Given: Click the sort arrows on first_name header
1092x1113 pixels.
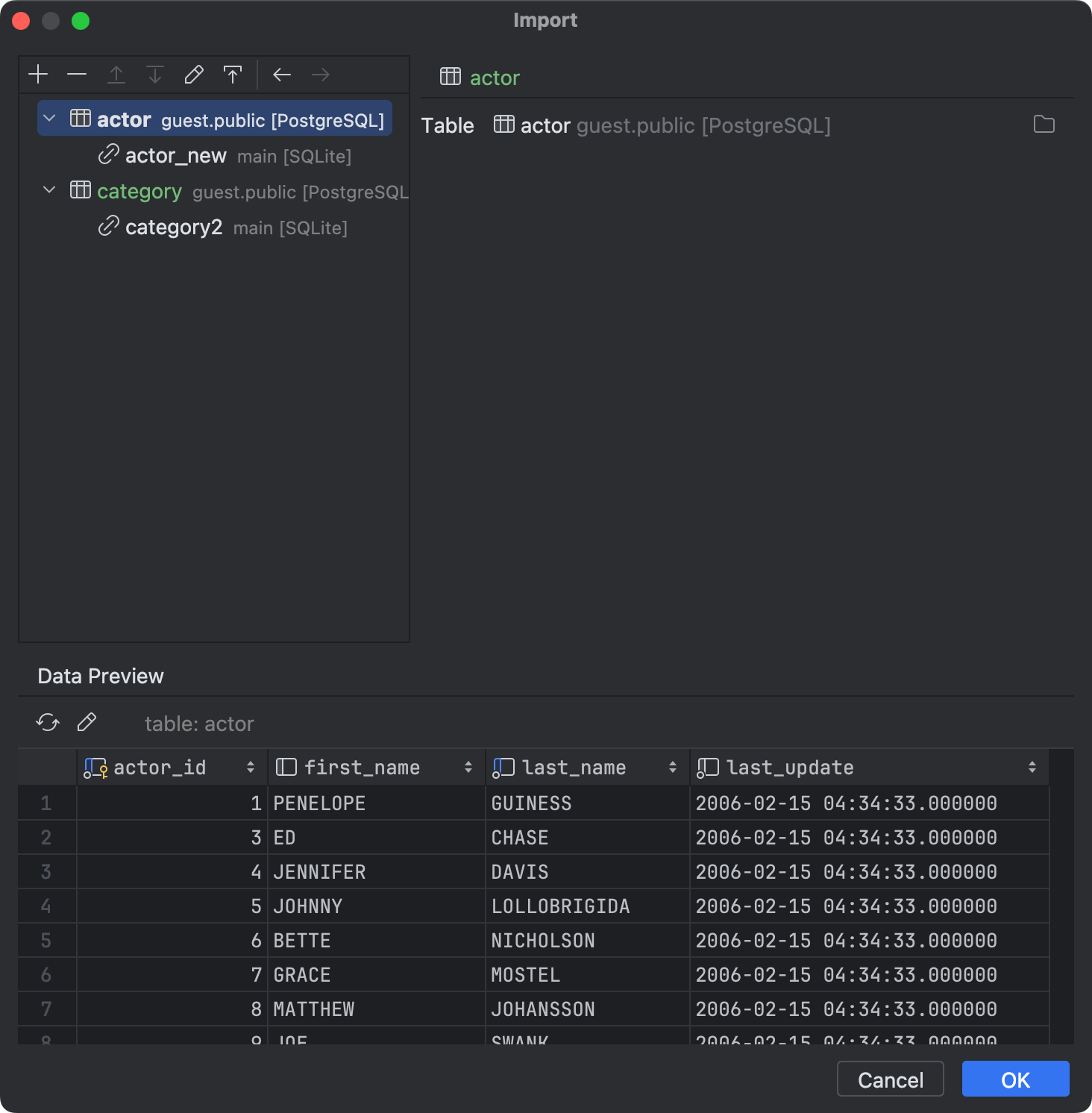Looking at the screenshot, I should point(468,767).
